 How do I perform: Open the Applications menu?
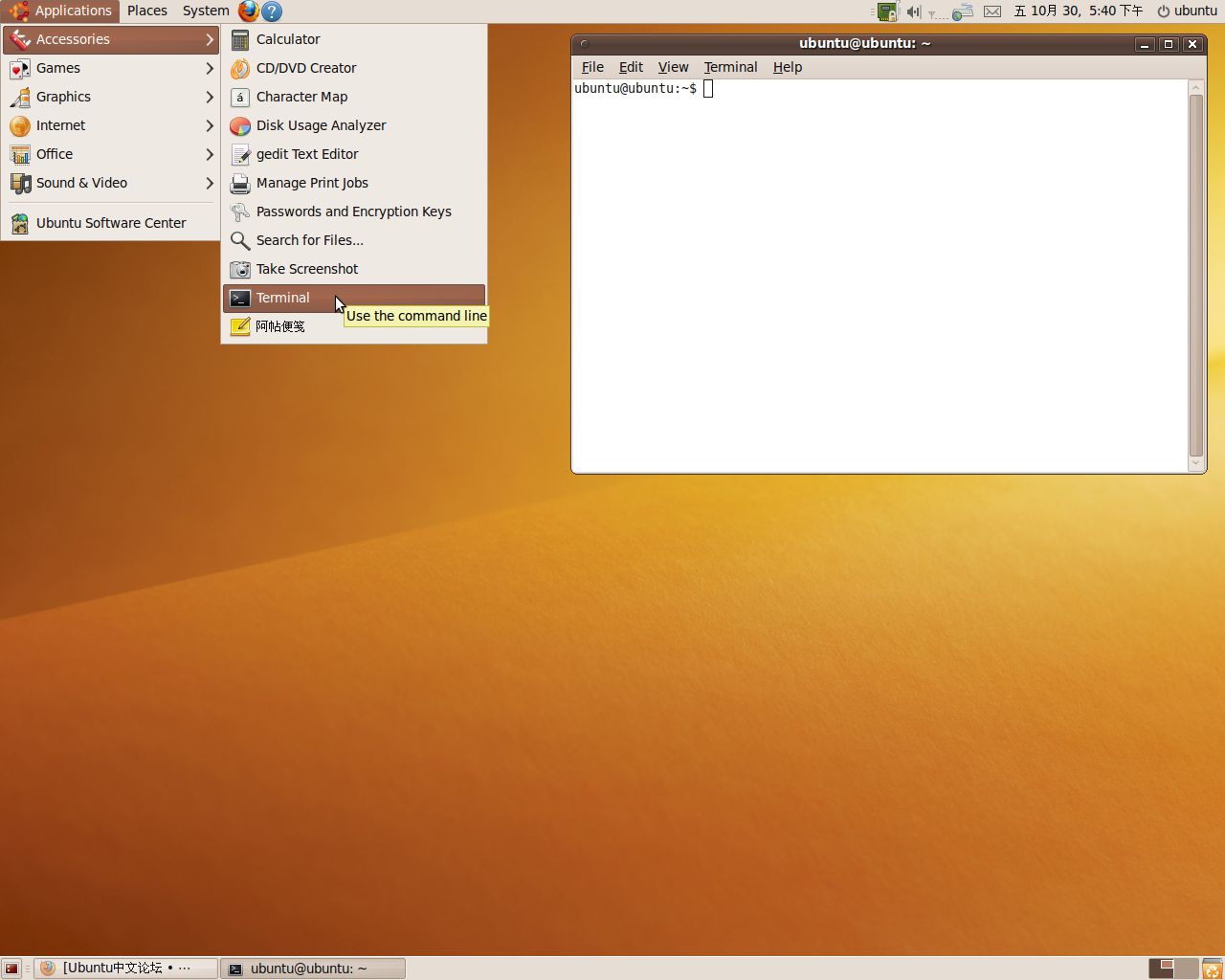click(x=60, y=11)
